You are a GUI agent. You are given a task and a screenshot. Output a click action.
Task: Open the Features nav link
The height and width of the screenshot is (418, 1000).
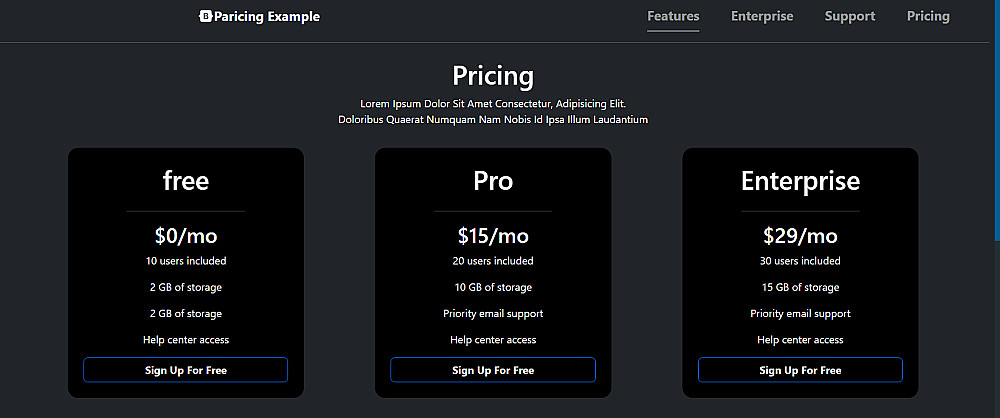(x=673, y=16)
